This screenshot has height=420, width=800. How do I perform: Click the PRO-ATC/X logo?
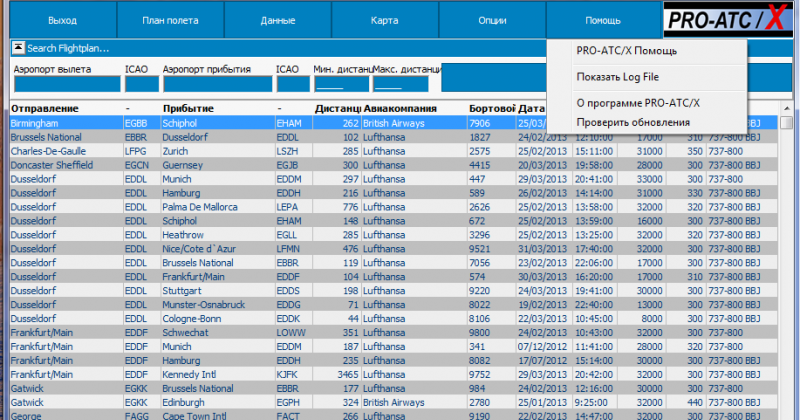729,20
